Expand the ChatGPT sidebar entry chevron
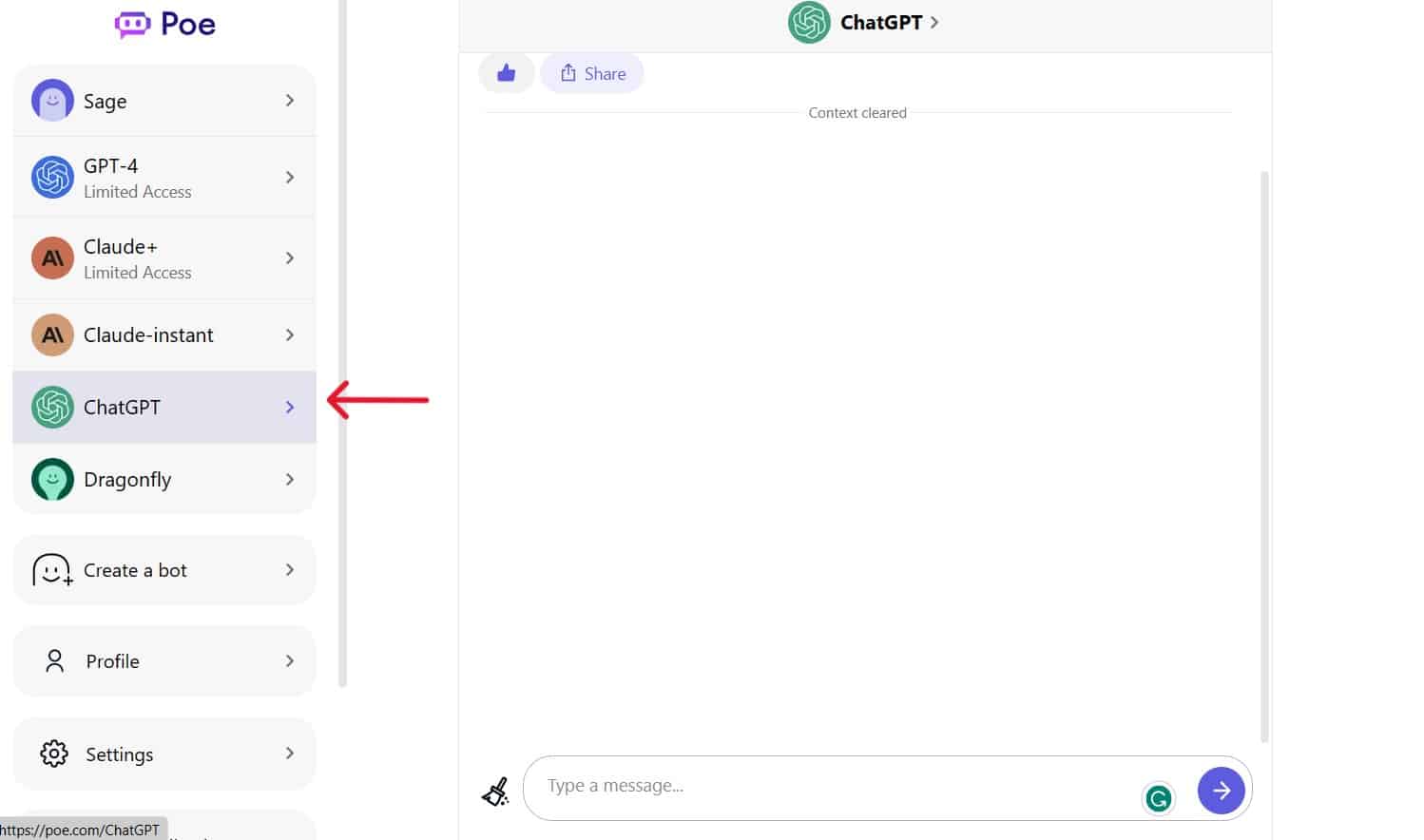The width and height of the screenshot is (1424, 840). click(290, 407)
